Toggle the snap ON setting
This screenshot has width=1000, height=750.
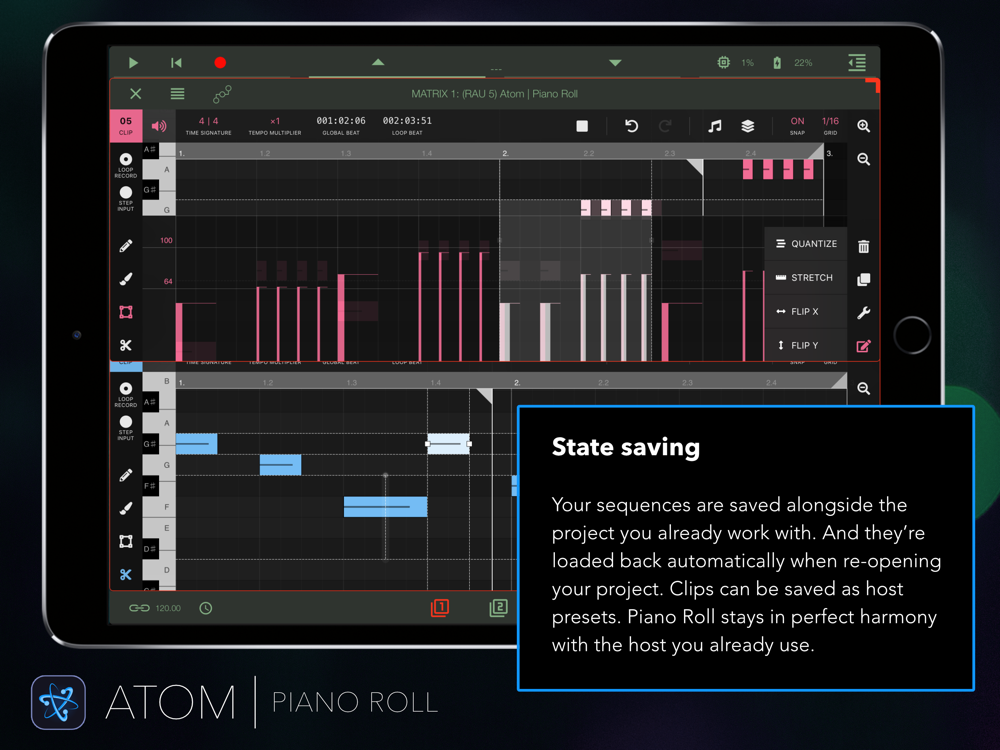click(x=797, y=125)
